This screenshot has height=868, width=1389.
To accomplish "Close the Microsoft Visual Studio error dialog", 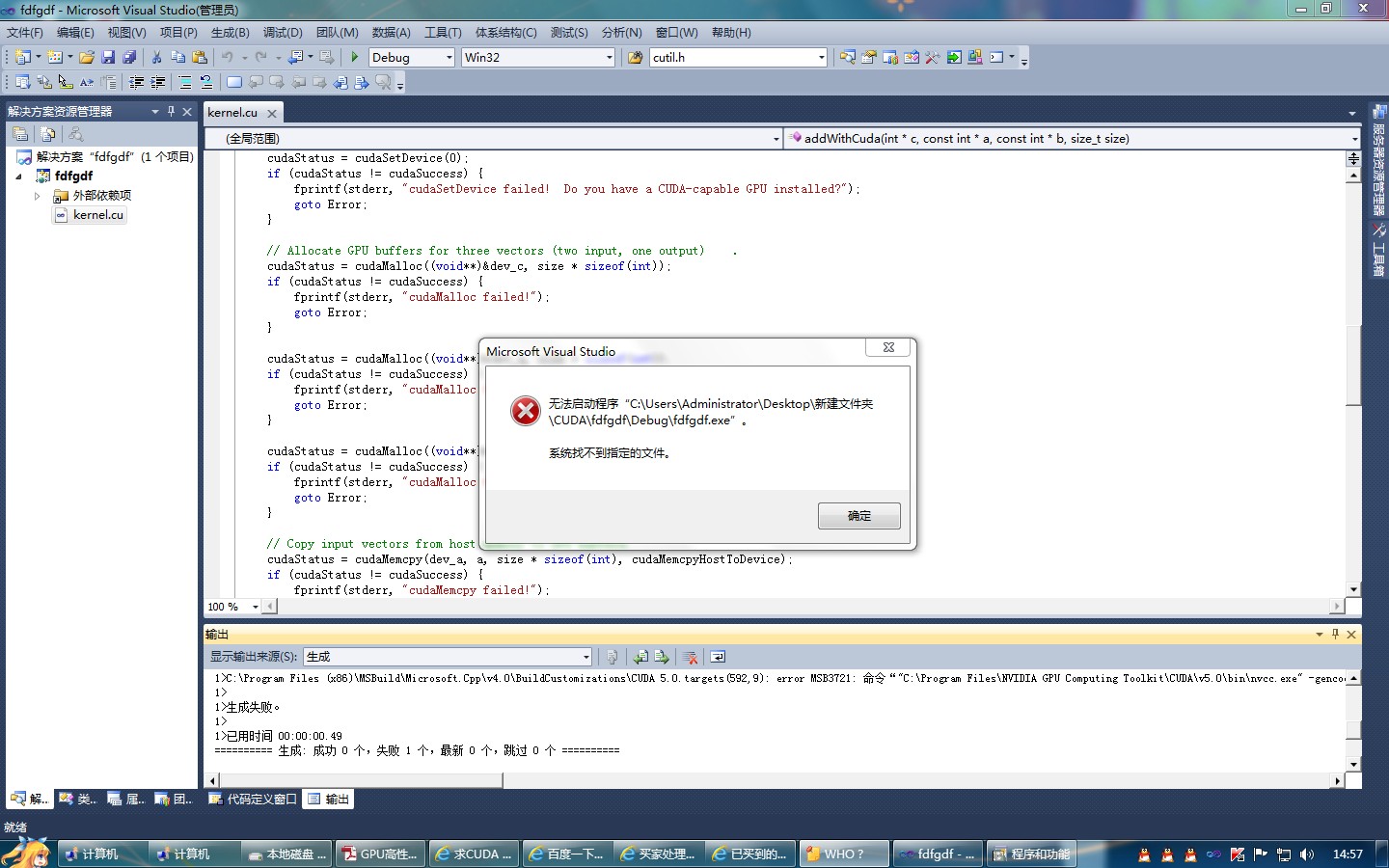I will click(x=888, y=348).
